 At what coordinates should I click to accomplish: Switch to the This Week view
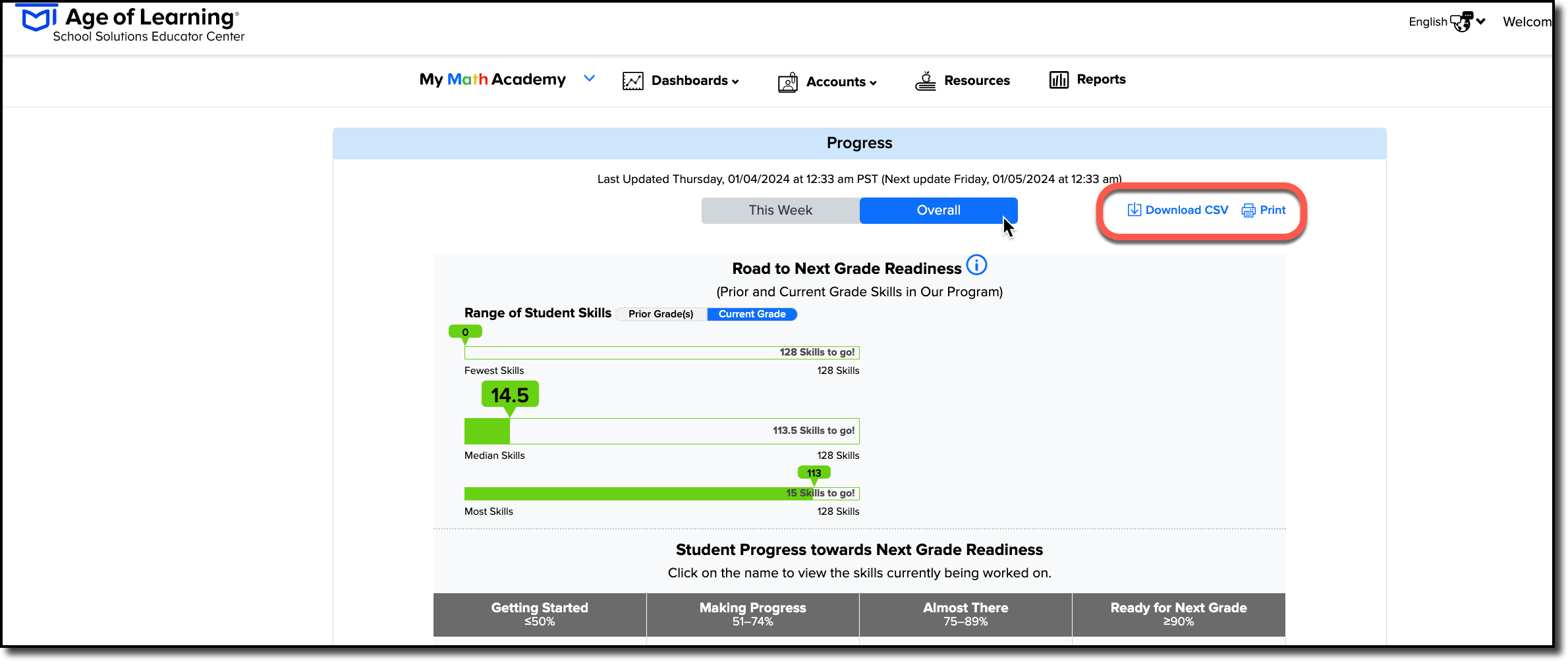(x=781, y=210)
